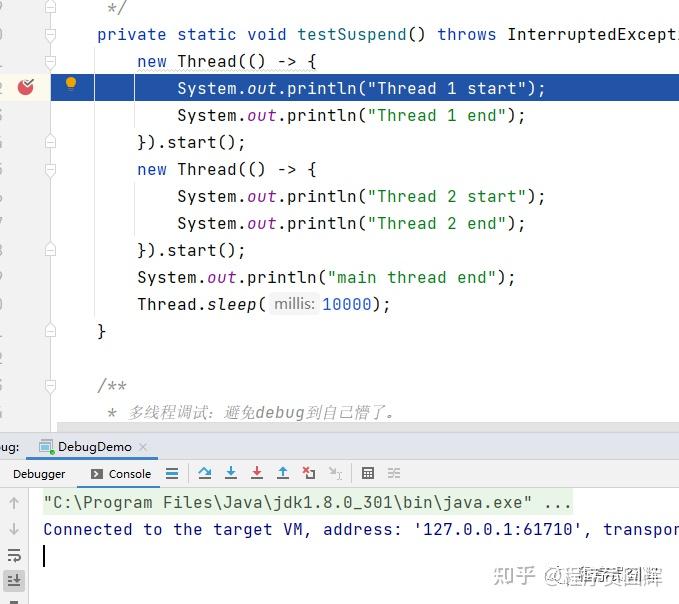The width and height of the screenshot is (679, 604).
Task: Click the Step Over debug icon
Action: [x=205, y=473]
